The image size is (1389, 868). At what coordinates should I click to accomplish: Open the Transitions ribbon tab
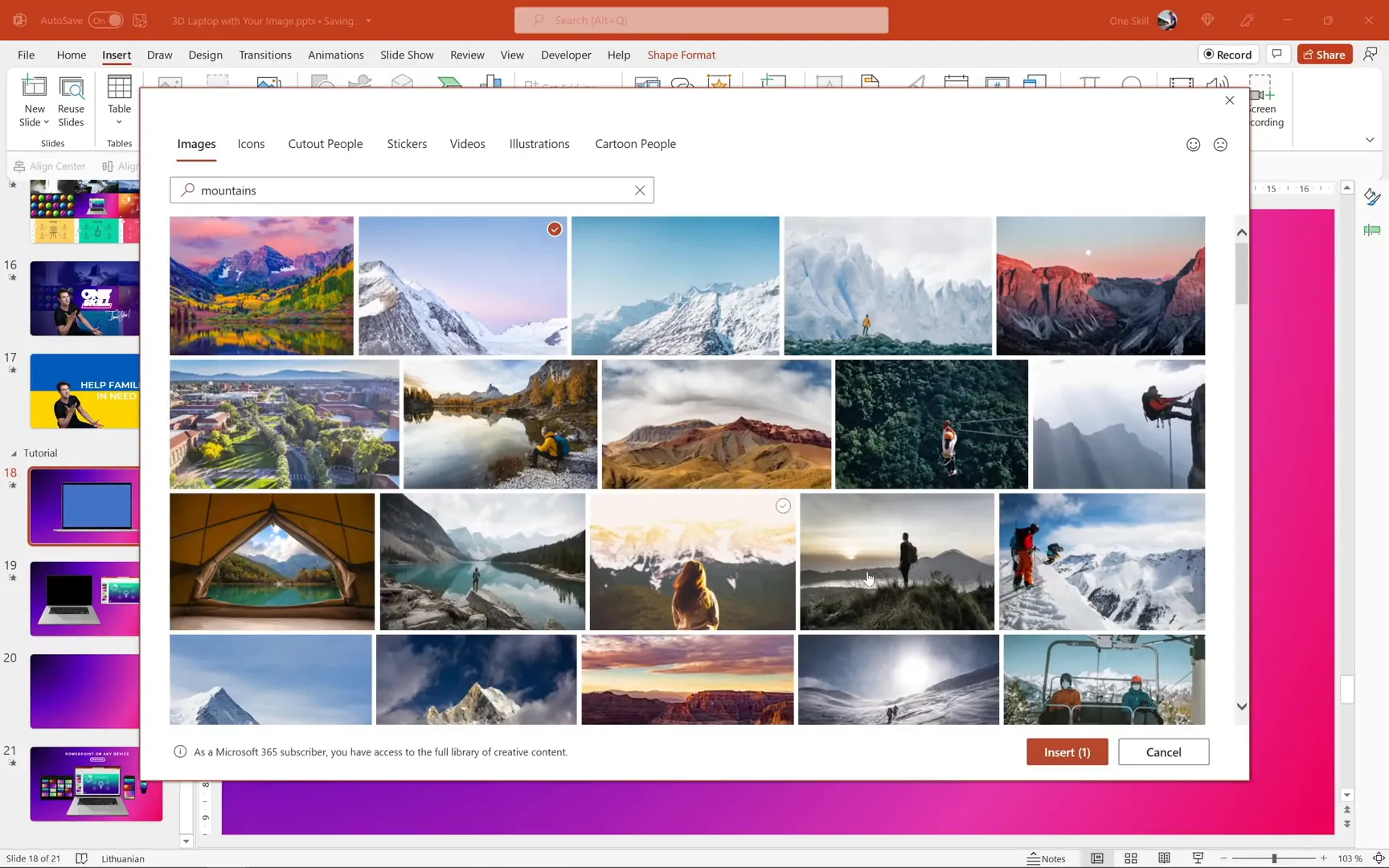(x=265, y=55)
